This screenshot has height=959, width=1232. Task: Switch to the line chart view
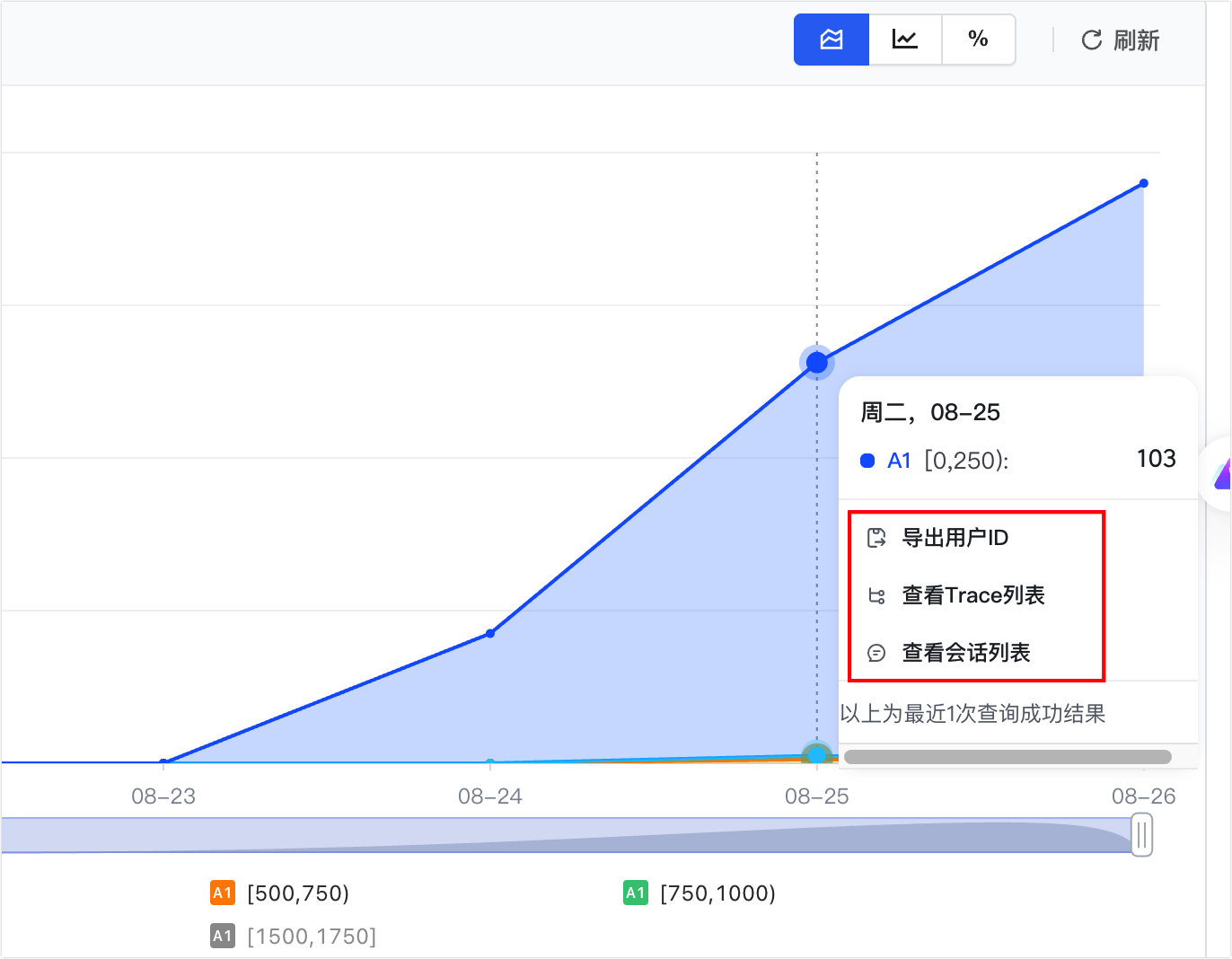click(905, 40)
